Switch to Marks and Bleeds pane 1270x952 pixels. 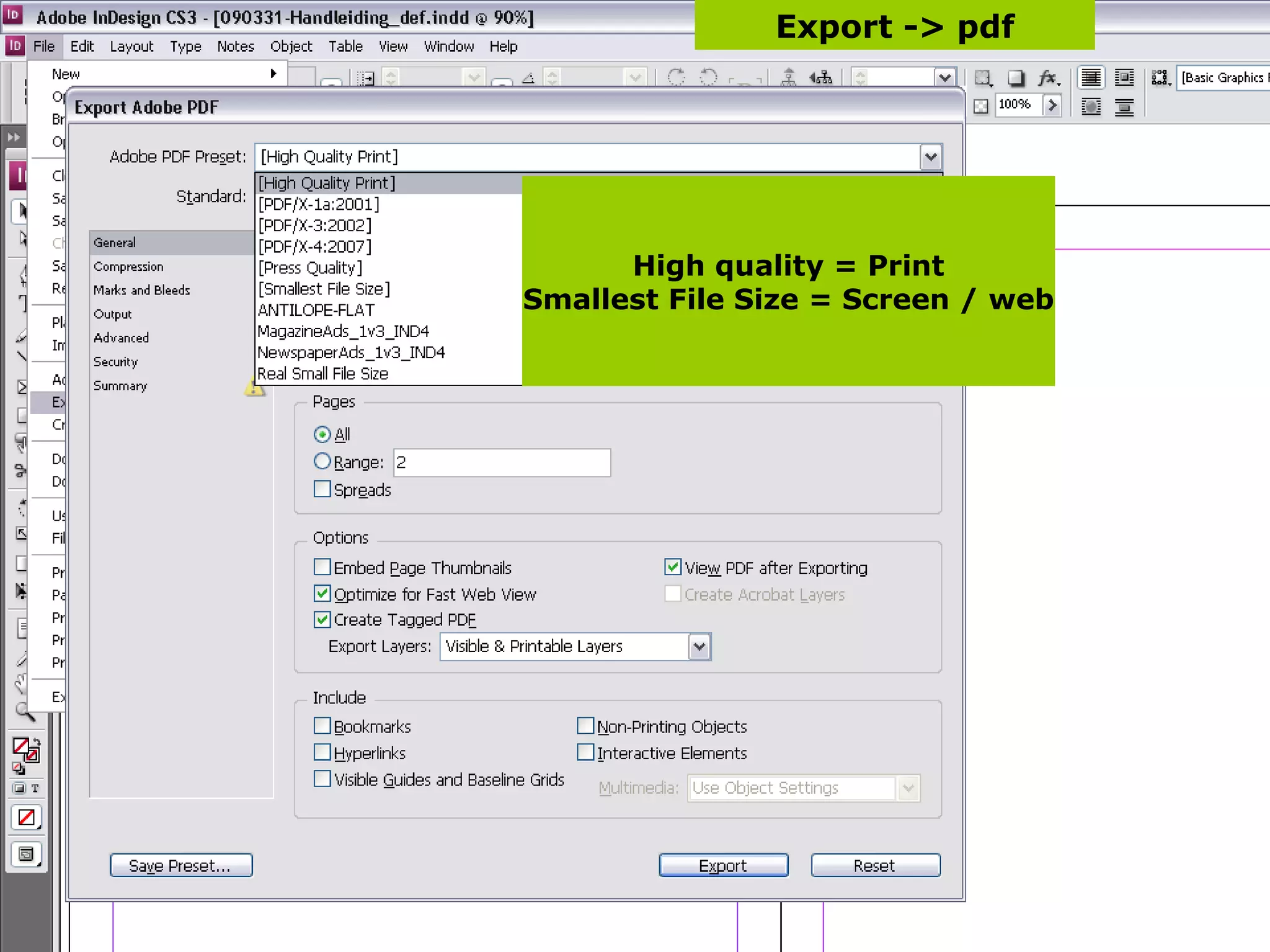point(141,290)
